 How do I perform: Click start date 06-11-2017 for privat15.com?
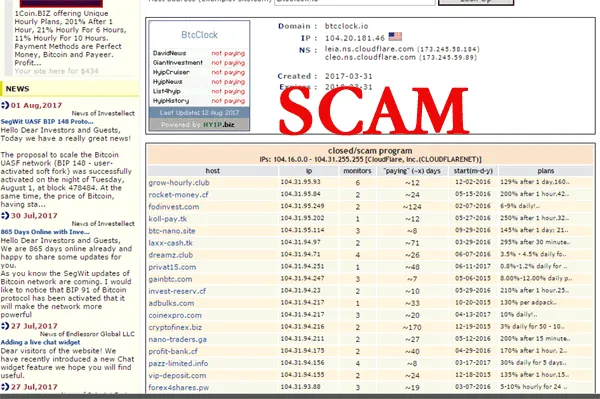[x=473, y=267]
